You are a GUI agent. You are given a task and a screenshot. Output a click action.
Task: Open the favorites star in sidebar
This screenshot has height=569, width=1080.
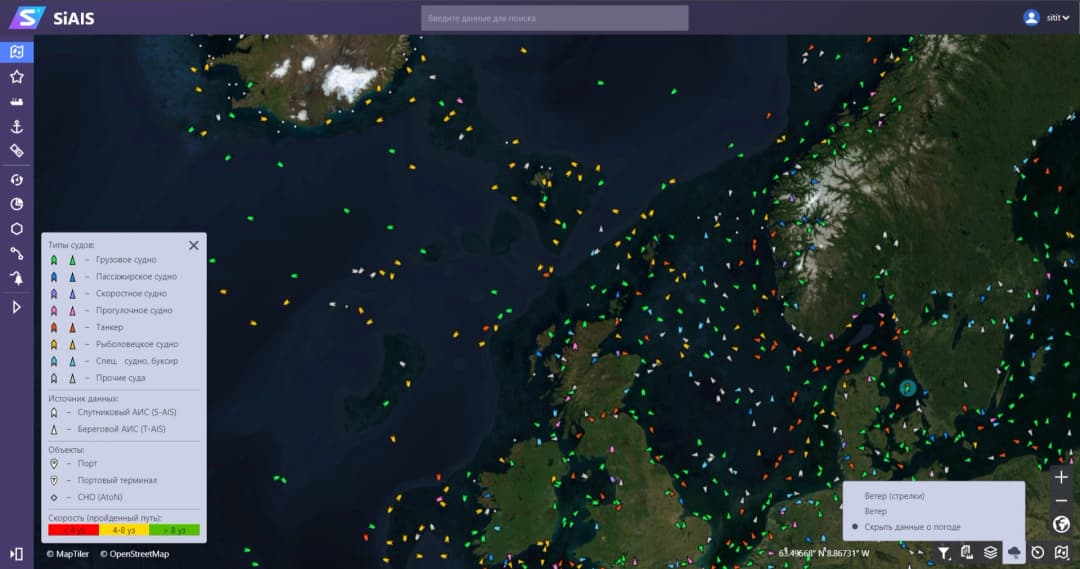(x=16, y=77)
